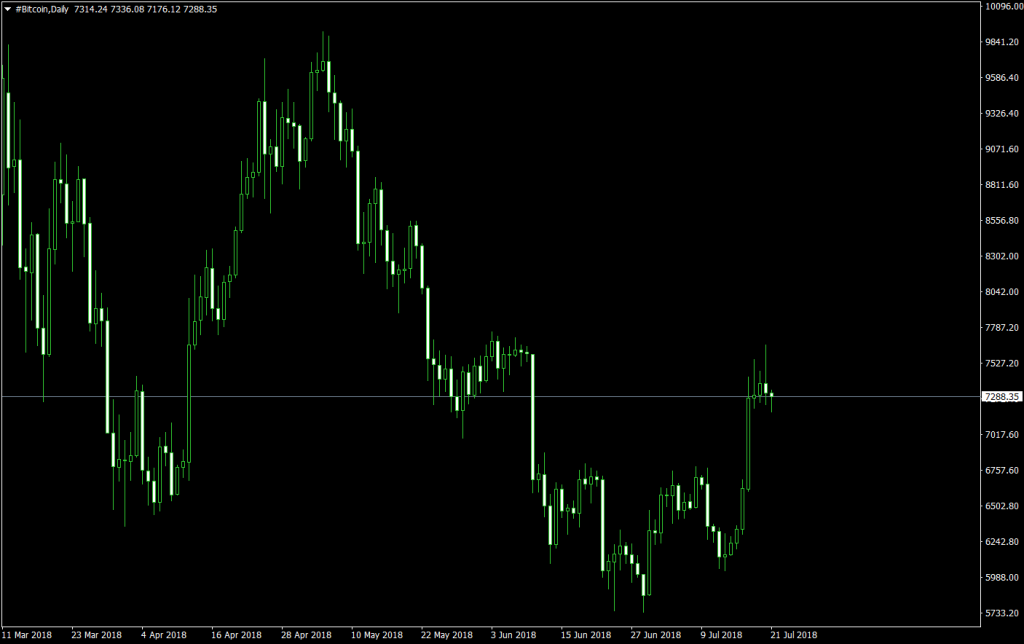This screenshot has height=644, width=1024.
Task: Select the current price label 7288.35
Action: (x=1001, y=396)
